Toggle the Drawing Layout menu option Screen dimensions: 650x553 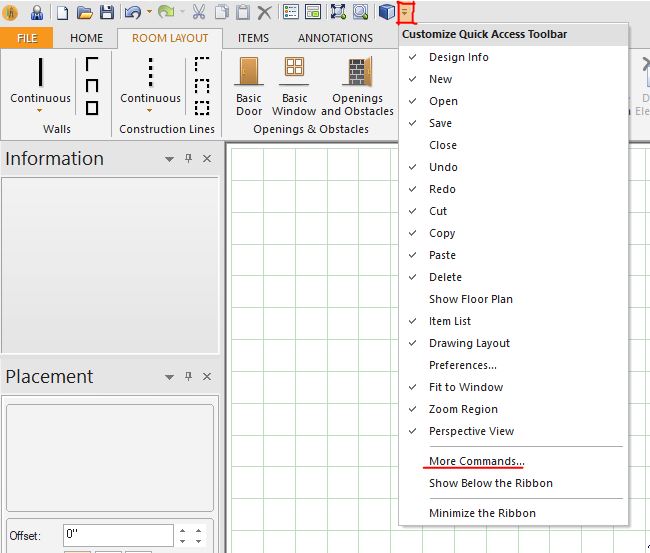(469, 343)
